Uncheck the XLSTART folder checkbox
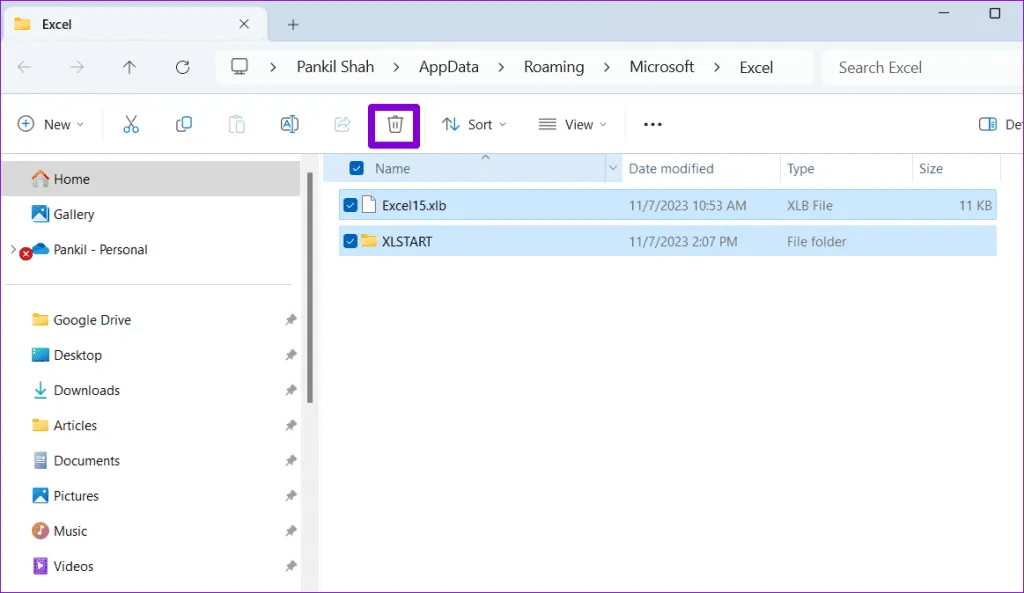This screenshot has width=1024, height=593. pyautogui.click(x=350, y=241)
